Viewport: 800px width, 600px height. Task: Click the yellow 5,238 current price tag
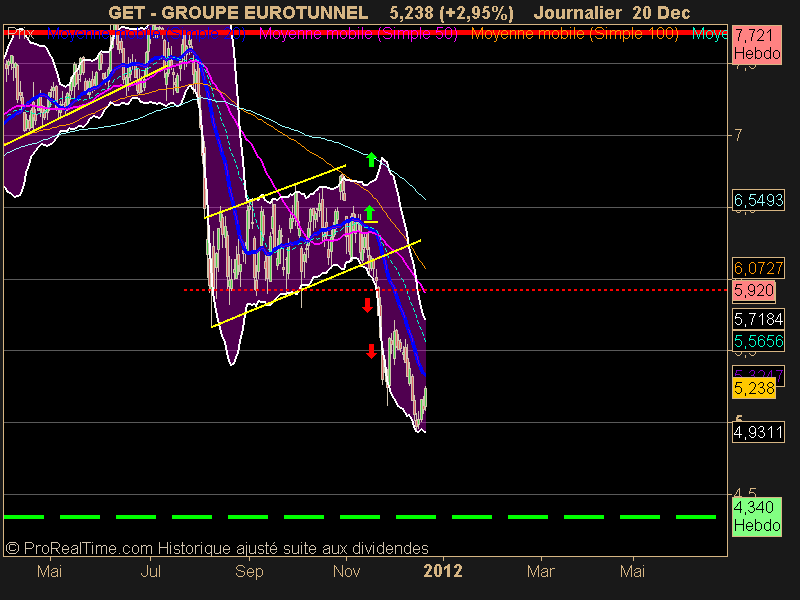[x=754, y=389]
